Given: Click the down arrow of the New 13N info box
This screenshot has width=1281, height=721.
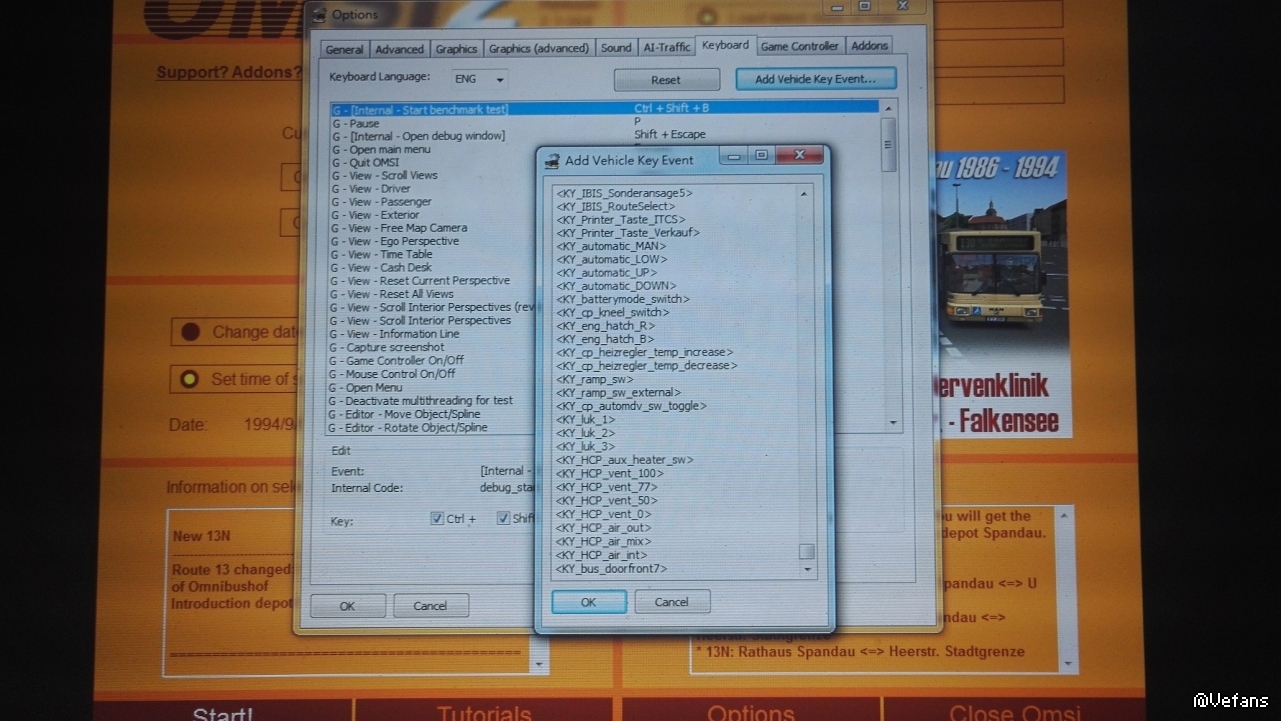Looking at the screenshot, I should (x=540, y=664).
